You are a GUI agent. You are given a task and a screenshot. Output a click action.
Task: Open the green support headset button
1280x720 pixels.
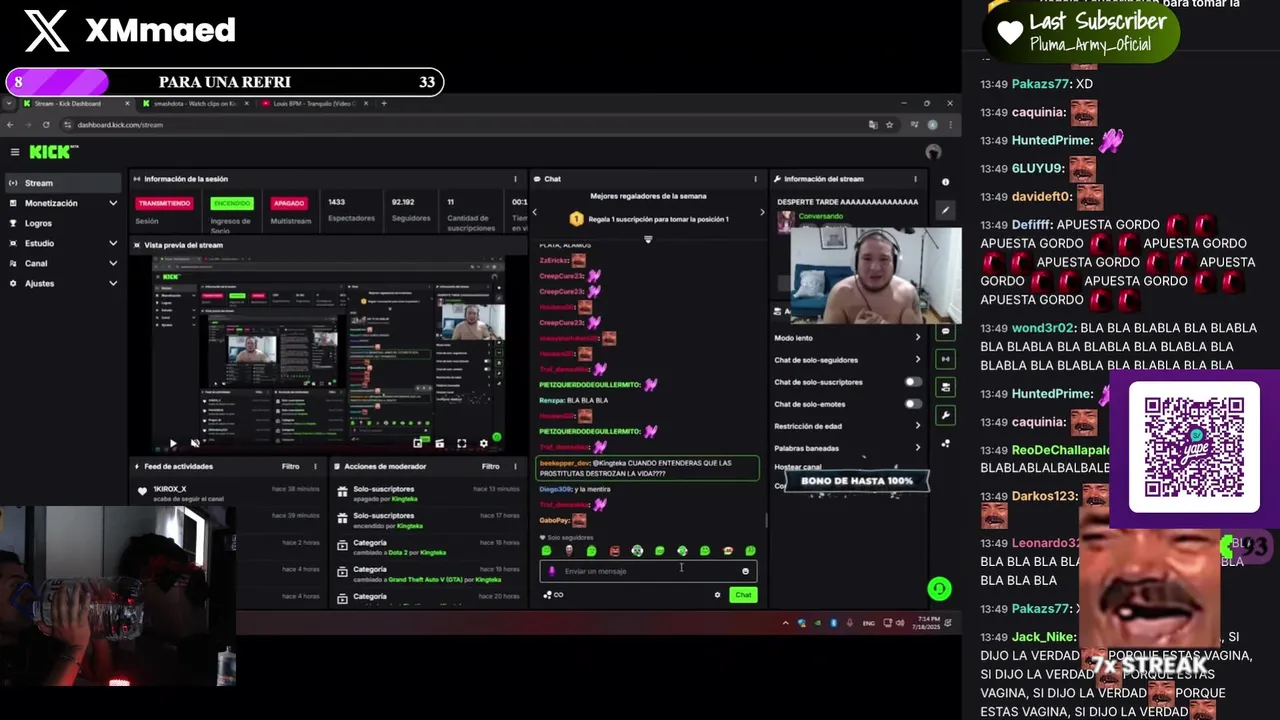[x=938, y=589]
